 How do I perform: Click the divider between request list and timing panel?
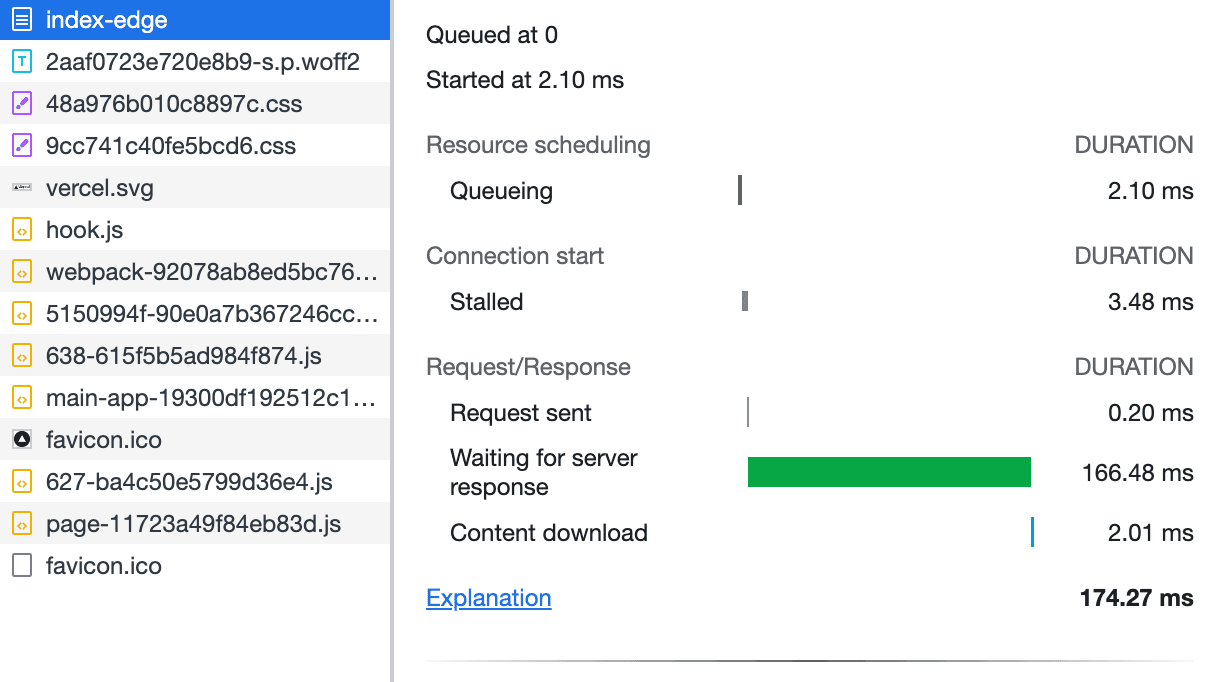[392, 340]
